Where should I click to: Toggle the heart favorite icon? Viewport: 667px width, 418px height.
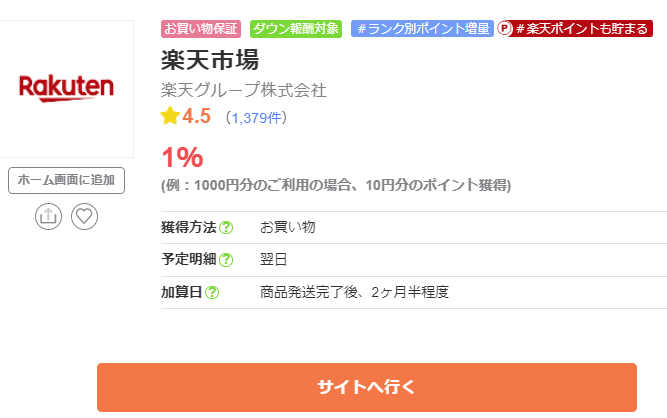click(84, 216)
